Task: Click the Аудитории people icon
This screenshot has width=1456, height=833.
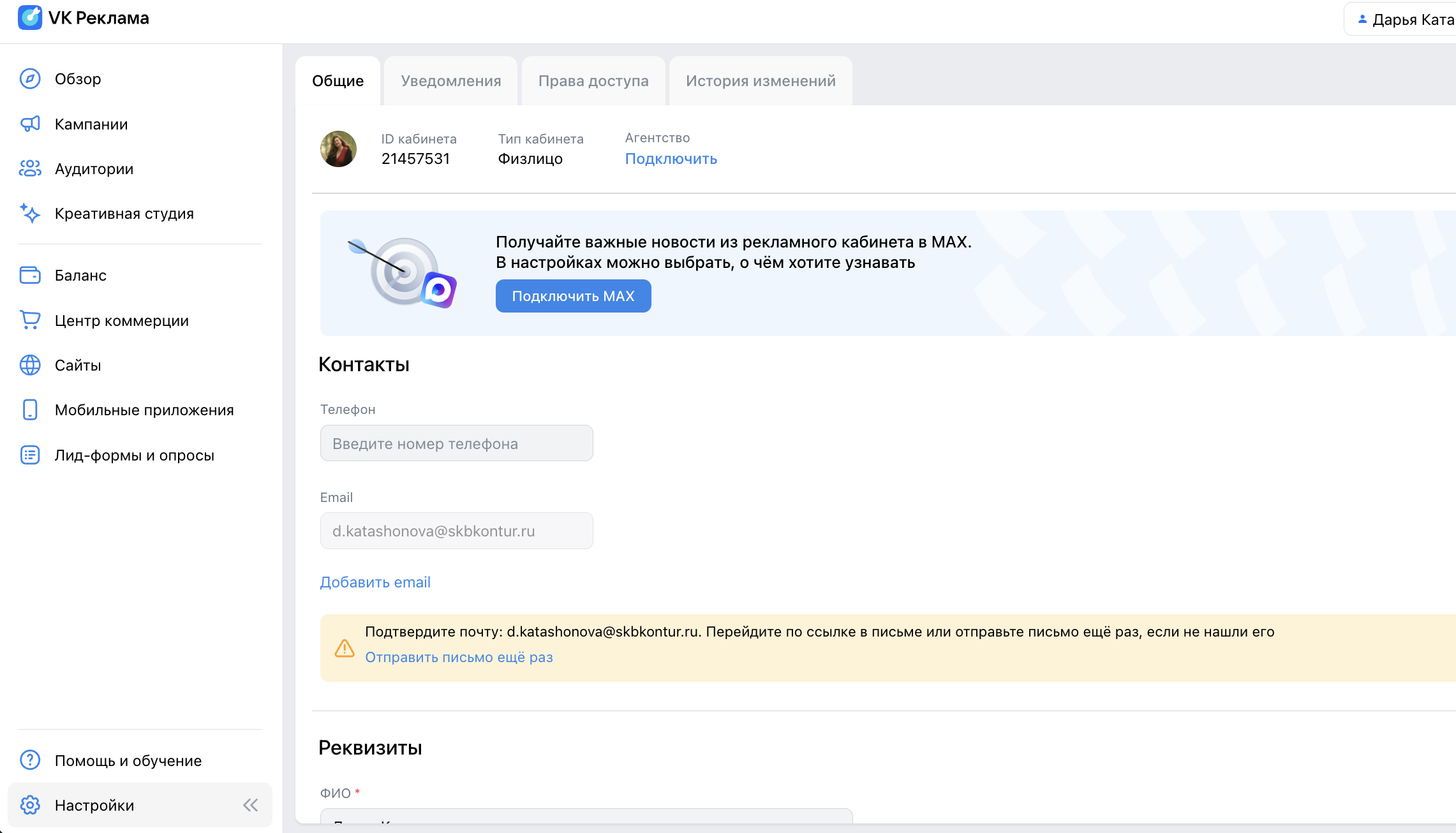Action: click(x=30, y=168)
